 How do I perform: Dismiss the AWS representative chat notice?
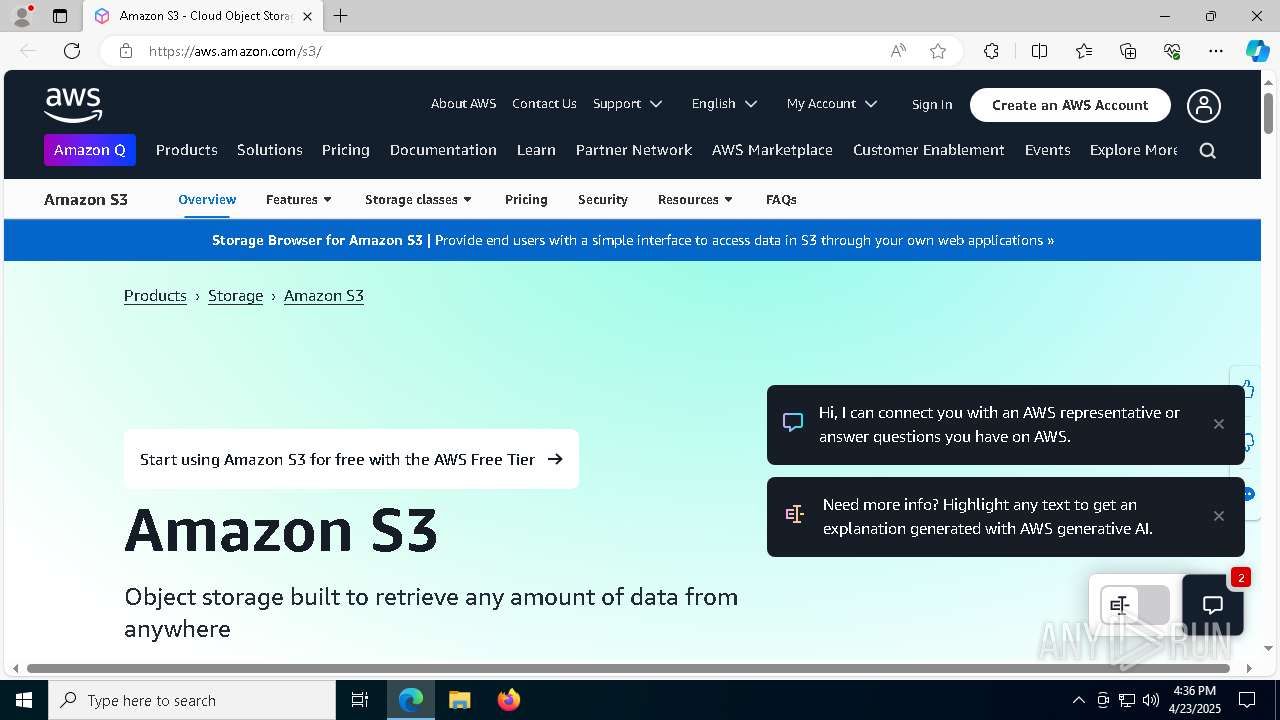coord(1219,424)
